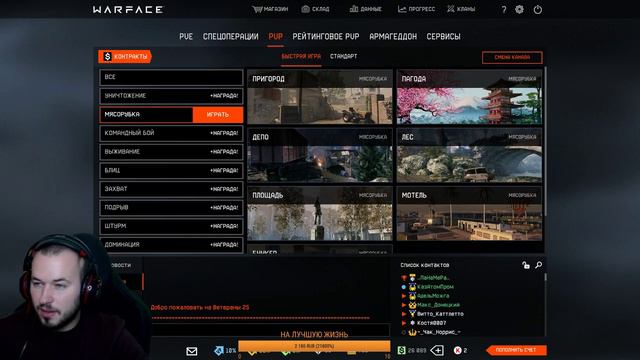This screenshot has height=360, width=640.
Task: Click the Список контактов header
Action: pyautogui.click(x=424, y=265)
